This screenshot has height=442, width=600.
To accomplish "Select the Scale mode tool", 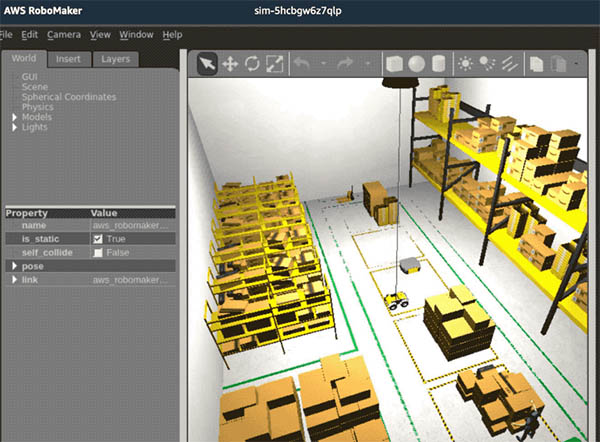I will (275, 64).
